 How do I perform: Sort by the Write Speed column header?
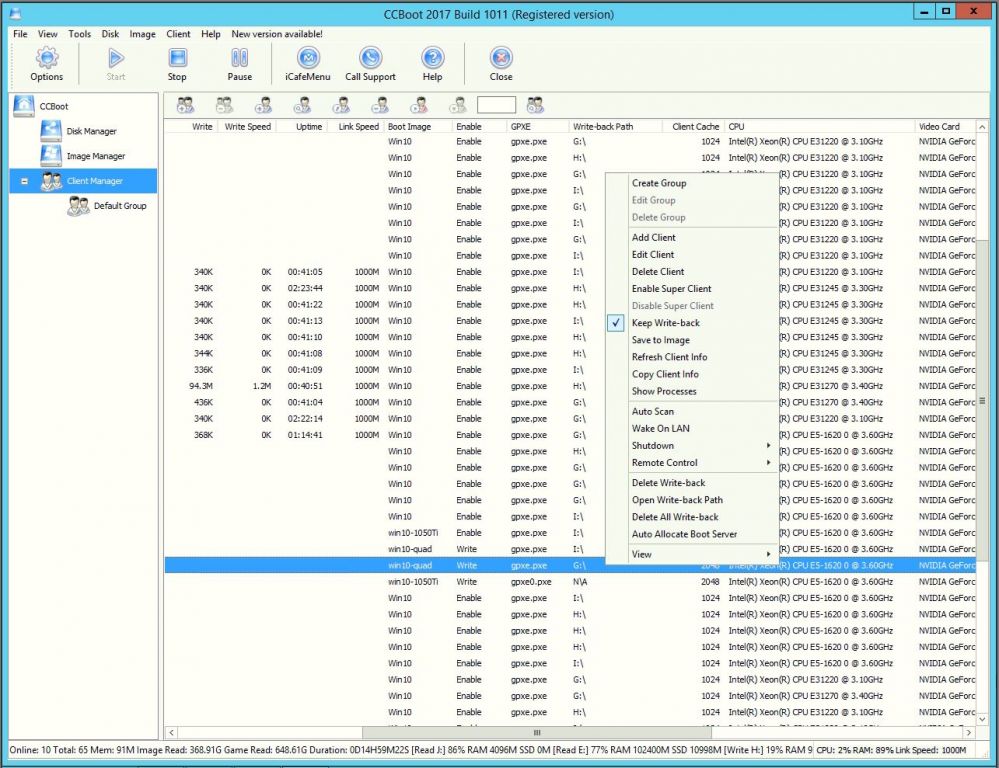click(x=247, y=127)
